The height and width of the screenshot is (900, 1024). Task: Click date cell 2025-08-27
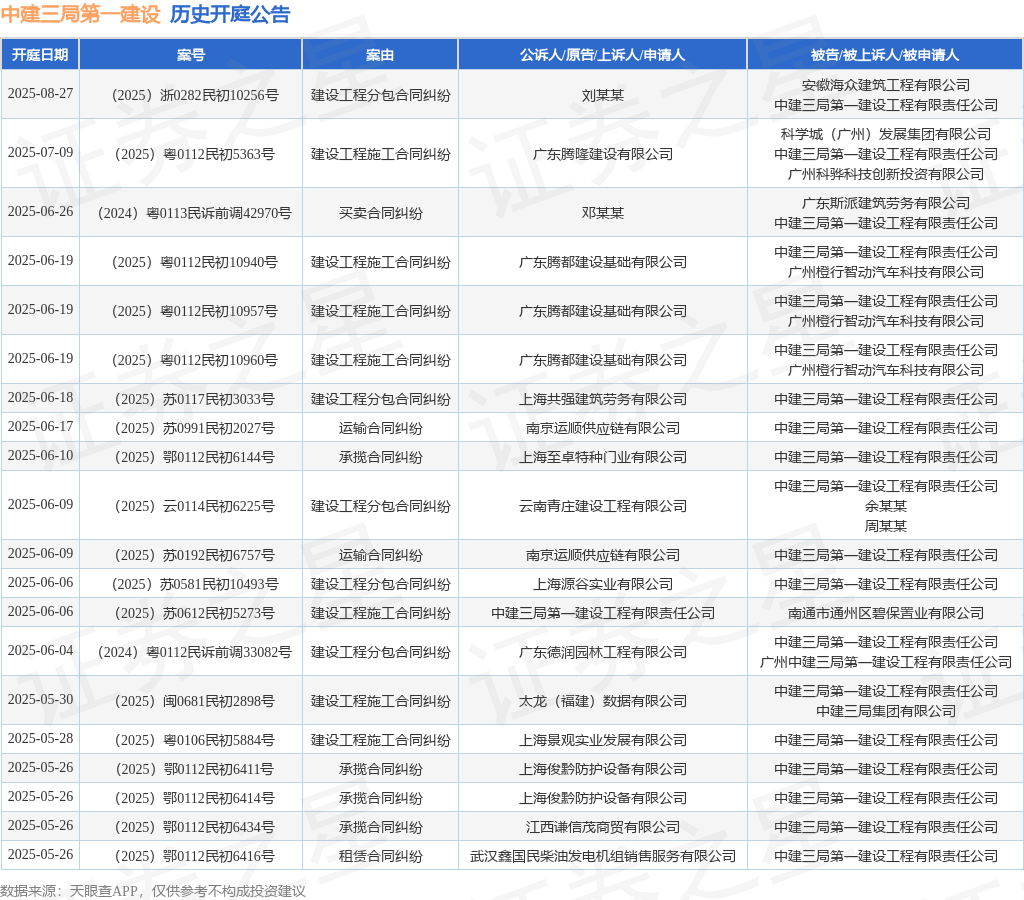click(x=40, y=93)
